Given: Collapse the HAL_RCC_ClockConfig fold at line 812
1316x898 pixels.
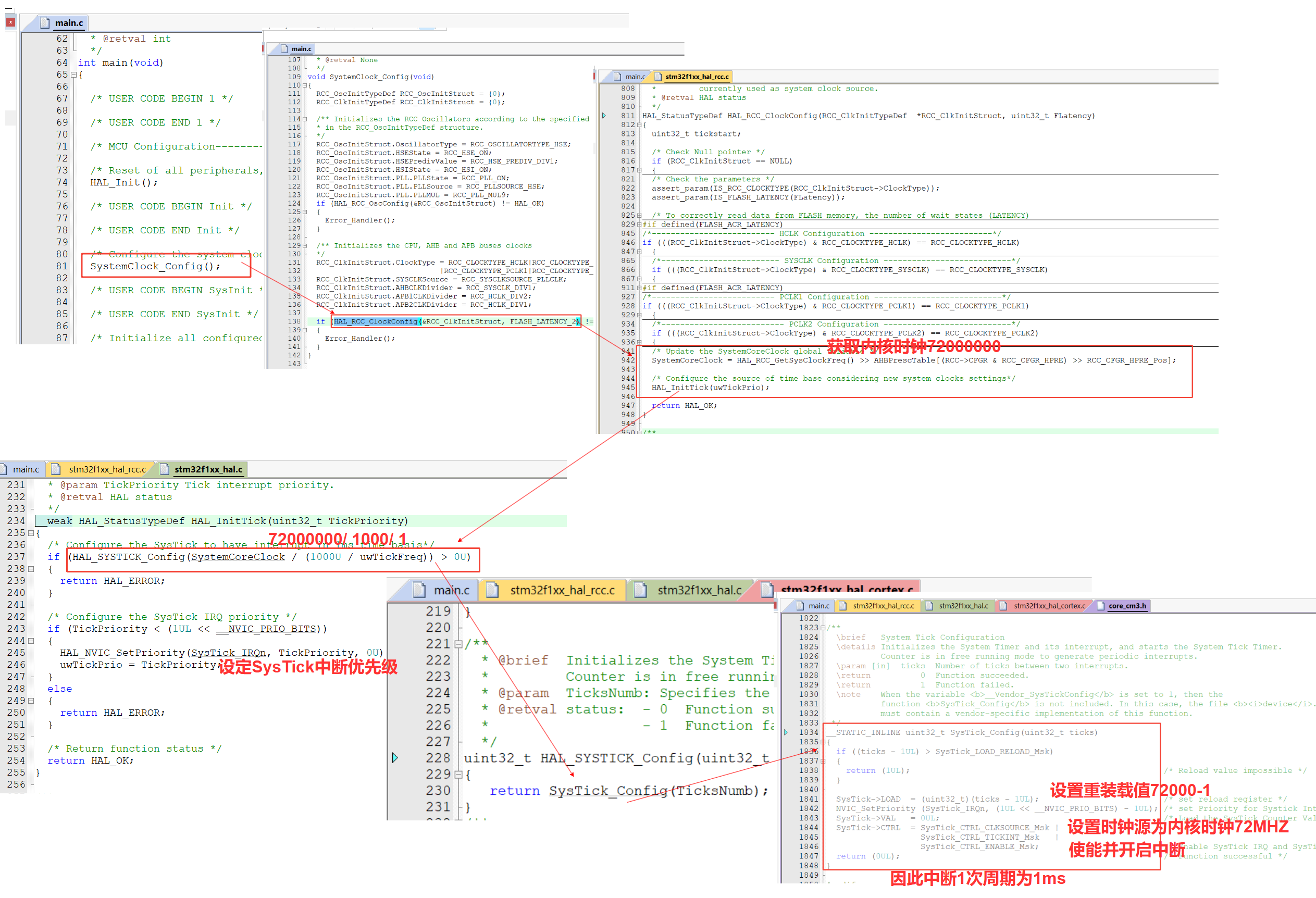Looking at the screenshot, I should (x=639, y=124).
